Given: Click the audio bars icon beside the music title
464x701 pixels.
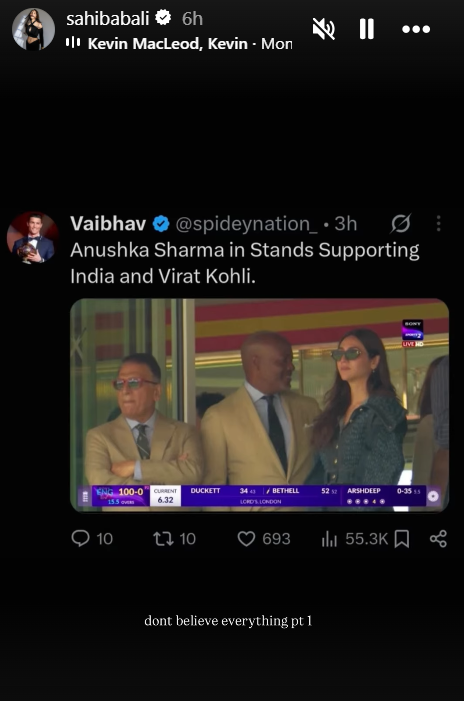Looking at the screenshot, I should tap(73, 42).
